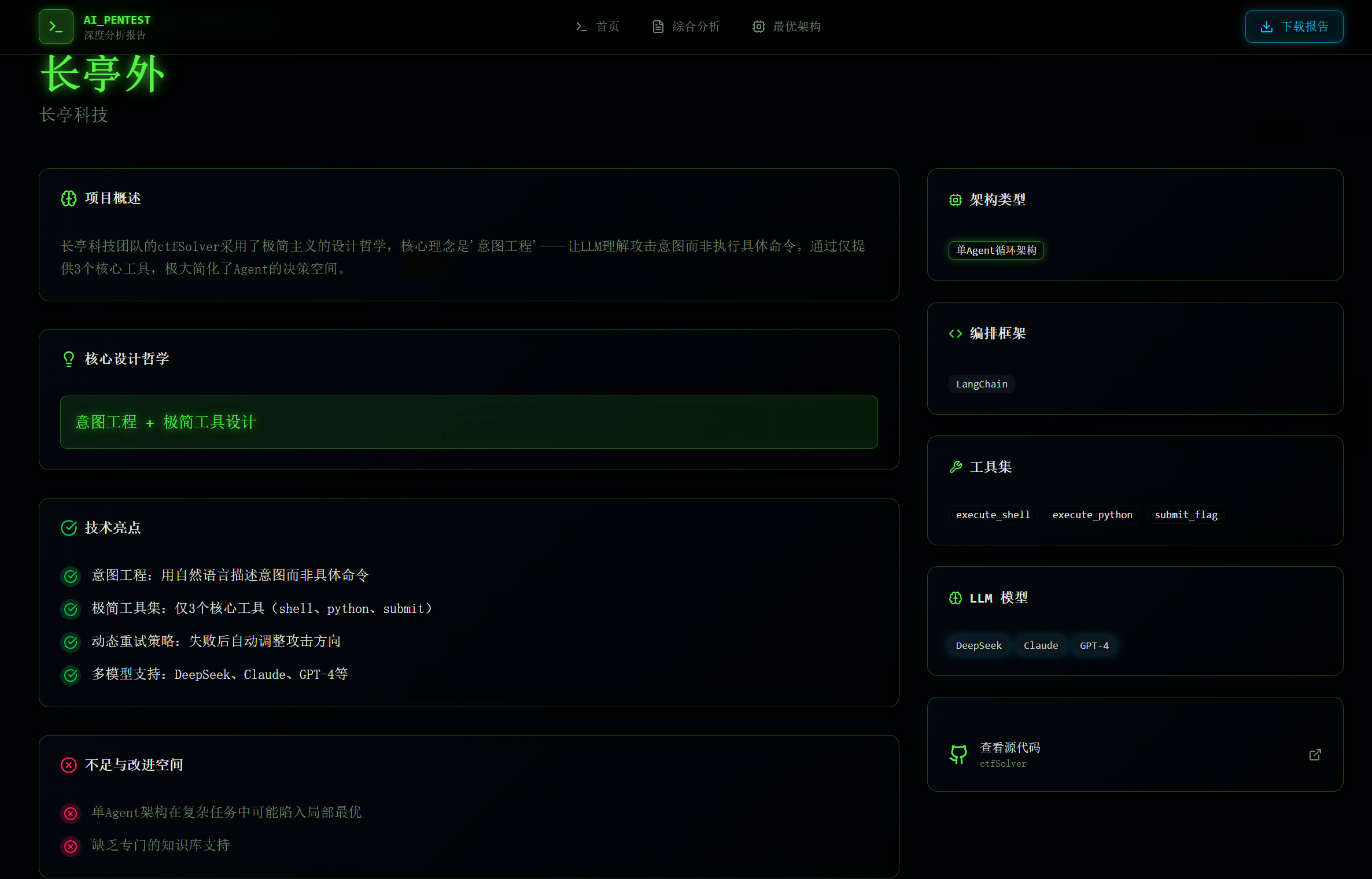Click the chip icon next to 架构类型
Screen dimensions: 1372x879
coord(956,200)
